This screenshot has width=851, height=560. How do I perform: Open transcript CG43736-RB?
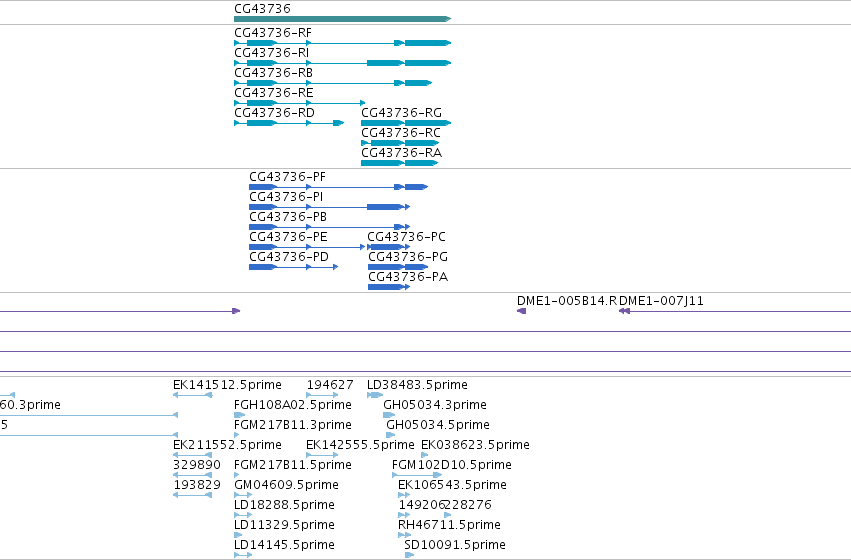click(274, 73)
